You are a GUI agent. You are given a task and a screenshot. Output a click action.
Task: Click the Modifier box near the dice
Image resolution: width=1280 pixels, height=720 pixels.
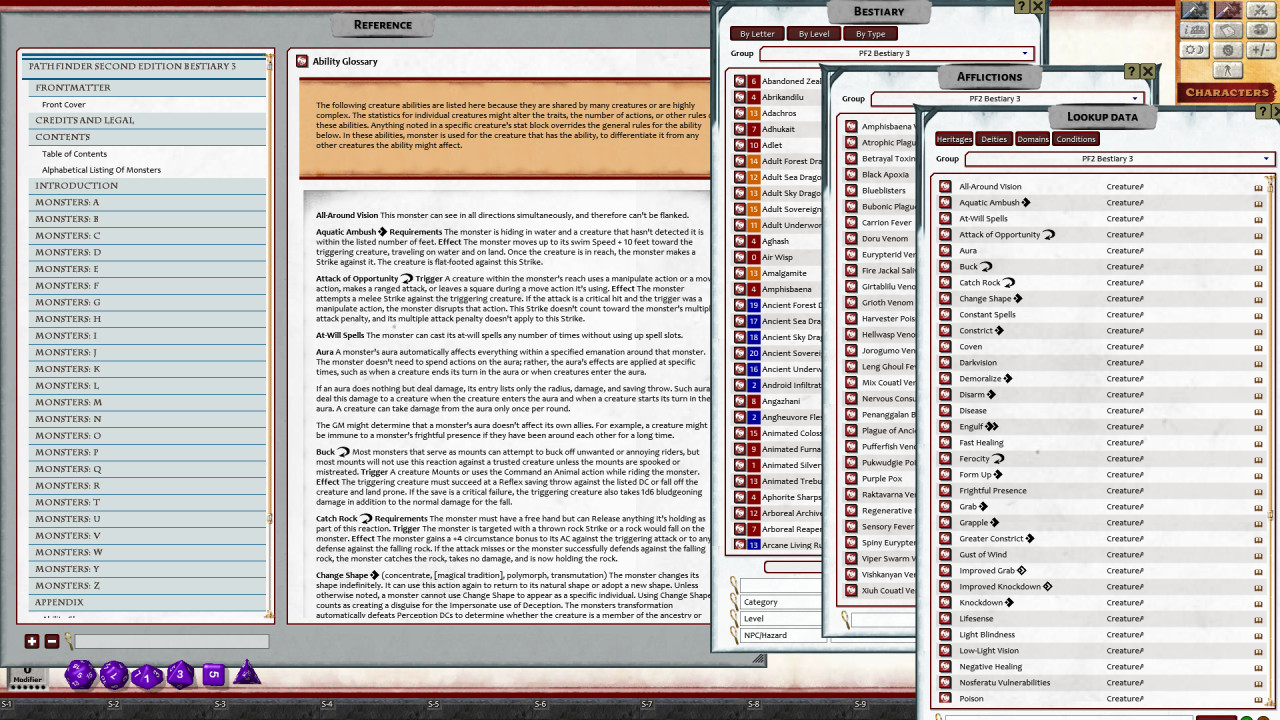pyautogui.click(x=27, y=676)
